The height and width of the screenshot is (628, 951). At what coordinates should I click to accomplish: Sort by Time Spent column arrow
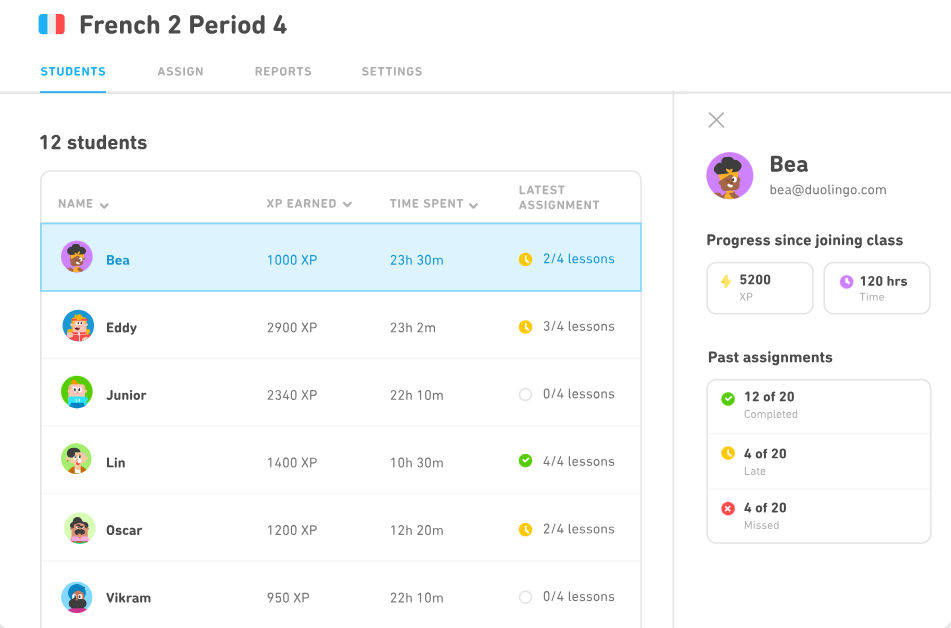click(x=473, y=205)
